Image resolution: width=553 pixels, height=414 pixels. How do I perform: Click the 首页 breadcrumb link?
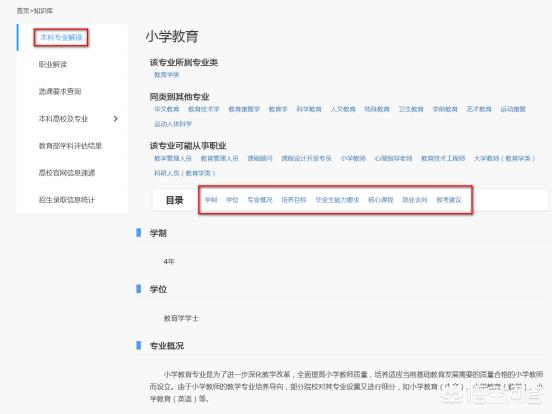[x=23, y=11]
